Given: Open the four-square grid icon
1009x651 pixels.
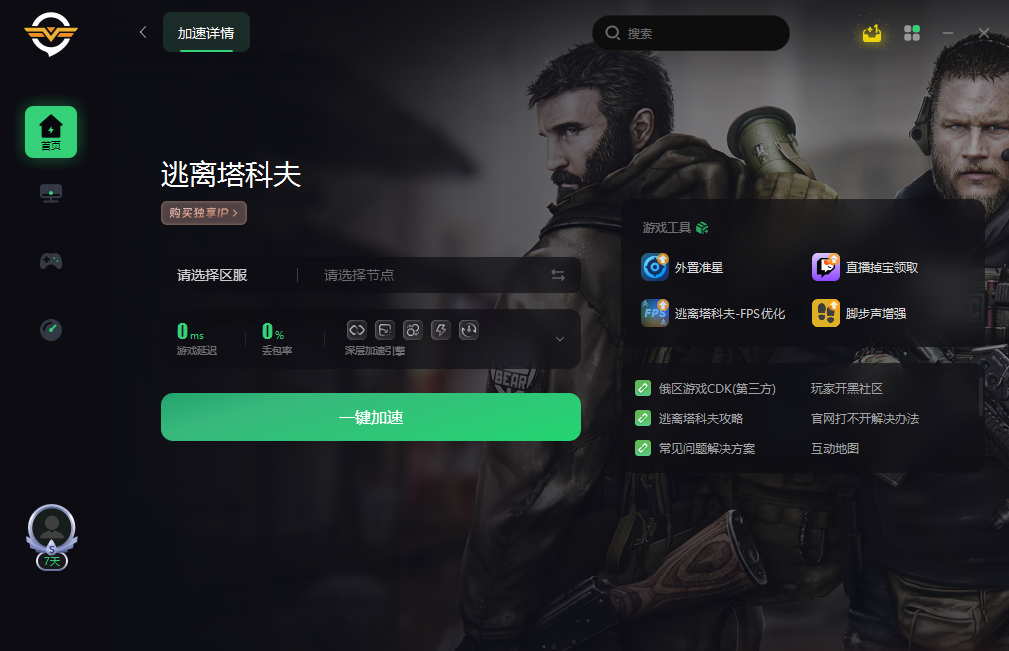Looking at the screenshot, I should 912,33.
